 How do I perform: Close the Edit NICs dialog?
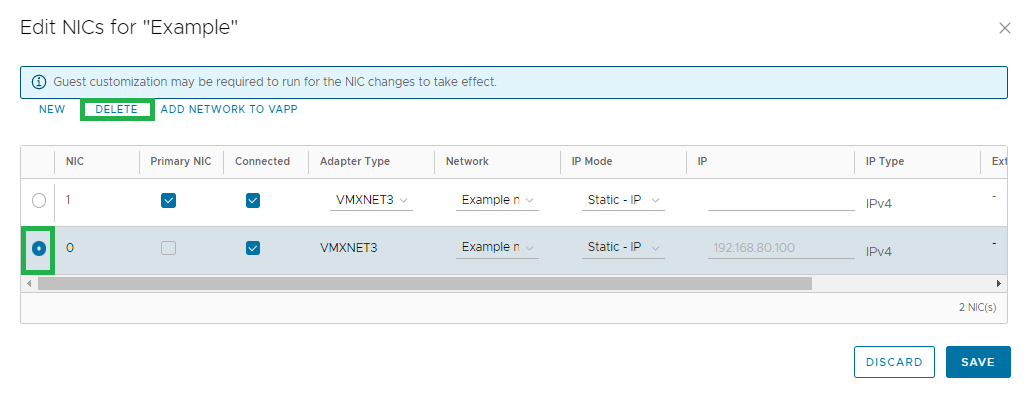[x=1004, y=28]
